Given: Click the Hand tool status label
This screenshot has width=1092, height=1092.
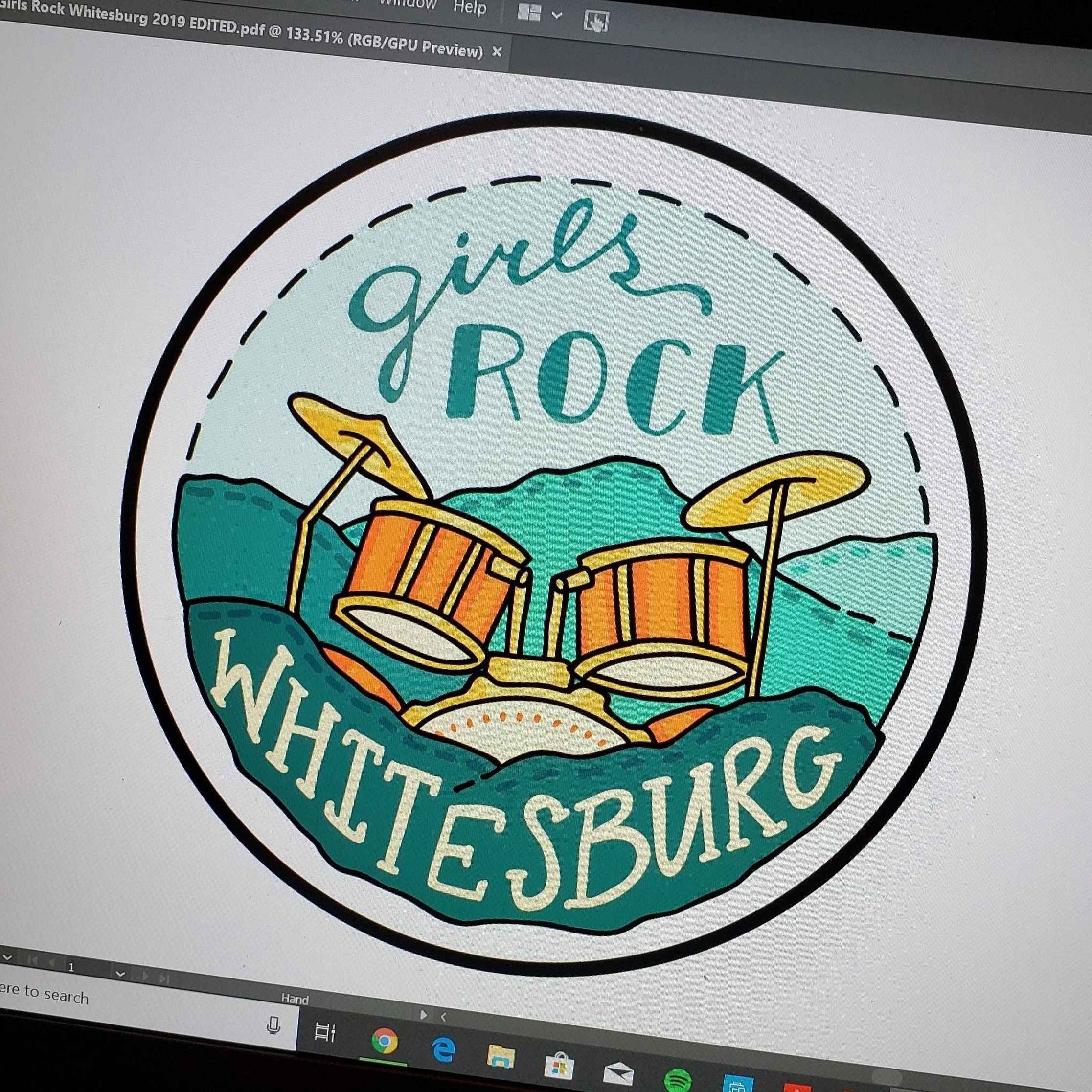Looking at the screenshot, I should point(295,1000).
